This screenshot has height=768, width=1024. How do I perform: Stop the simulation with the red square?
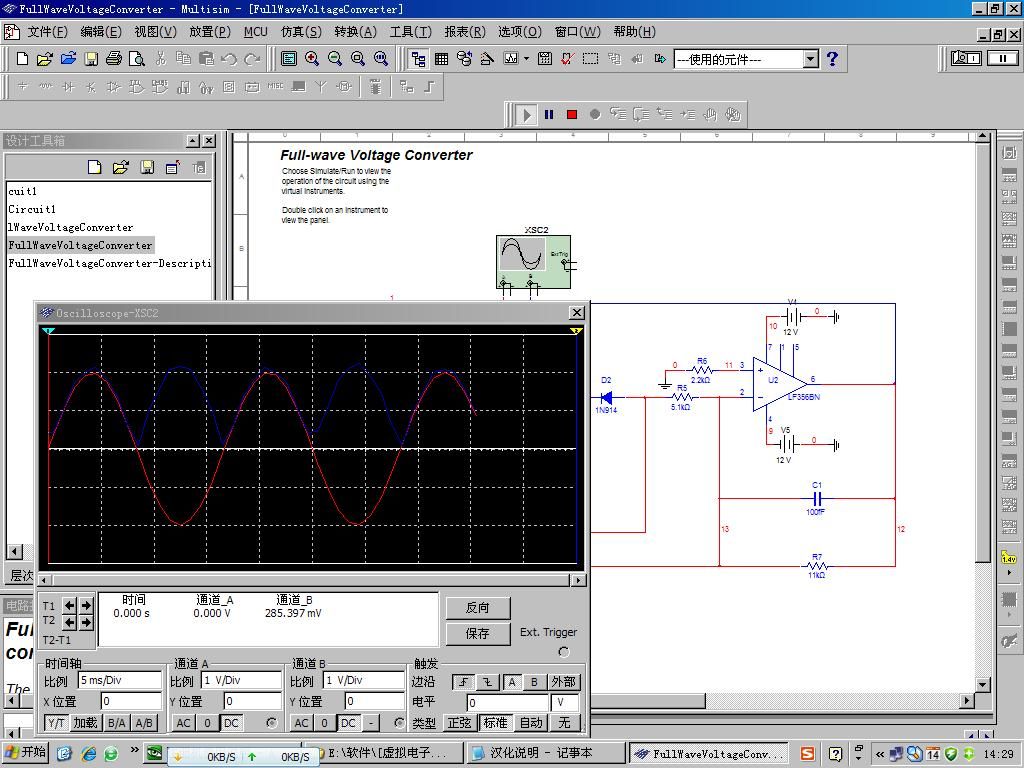pos(572,115)
